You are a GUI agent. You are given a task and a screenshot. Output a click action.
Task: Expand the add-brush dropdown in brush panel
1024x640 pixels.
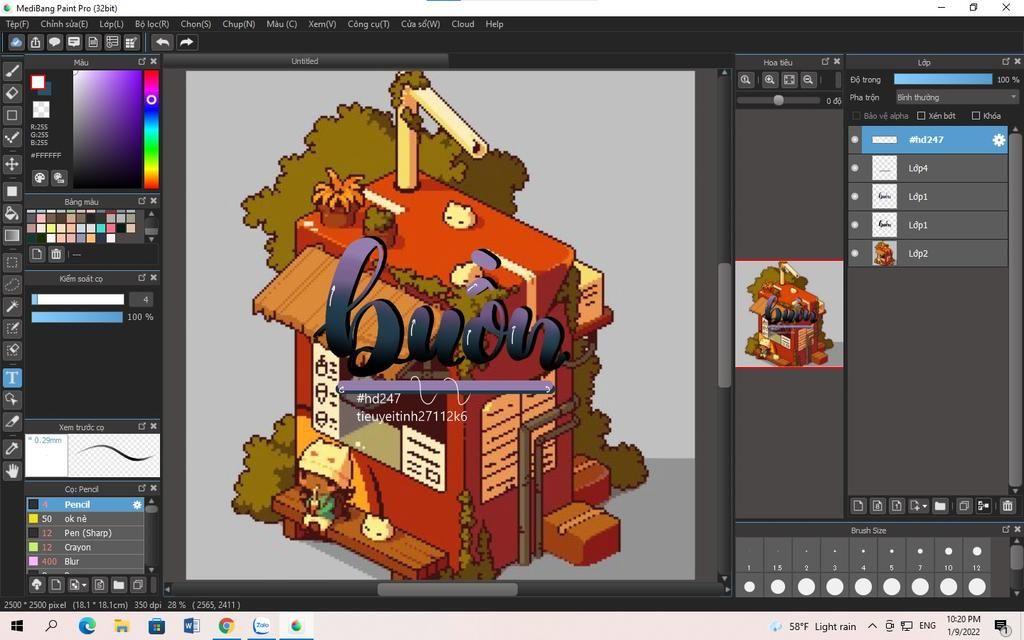pos(84,584)
